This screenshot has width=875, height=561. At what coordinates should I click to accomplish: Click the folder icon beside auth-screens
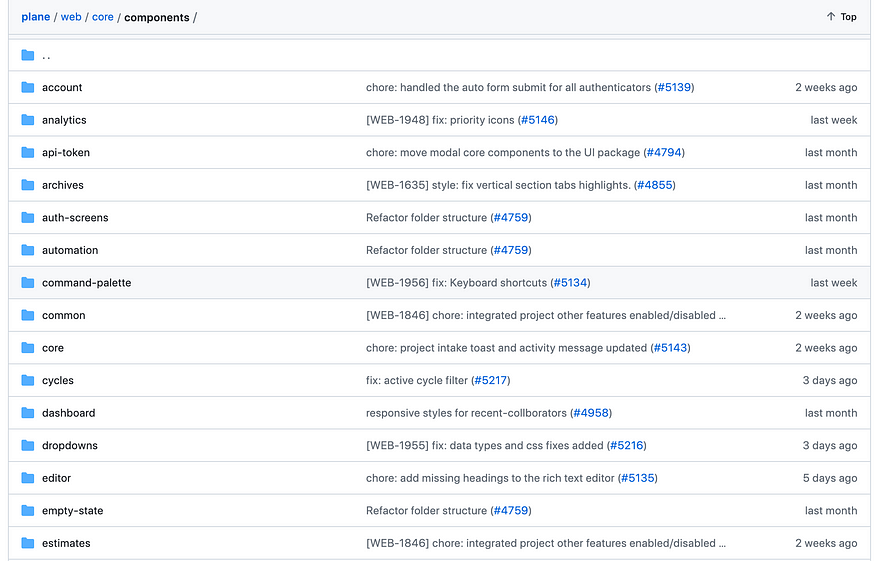(x=27, y=218)
